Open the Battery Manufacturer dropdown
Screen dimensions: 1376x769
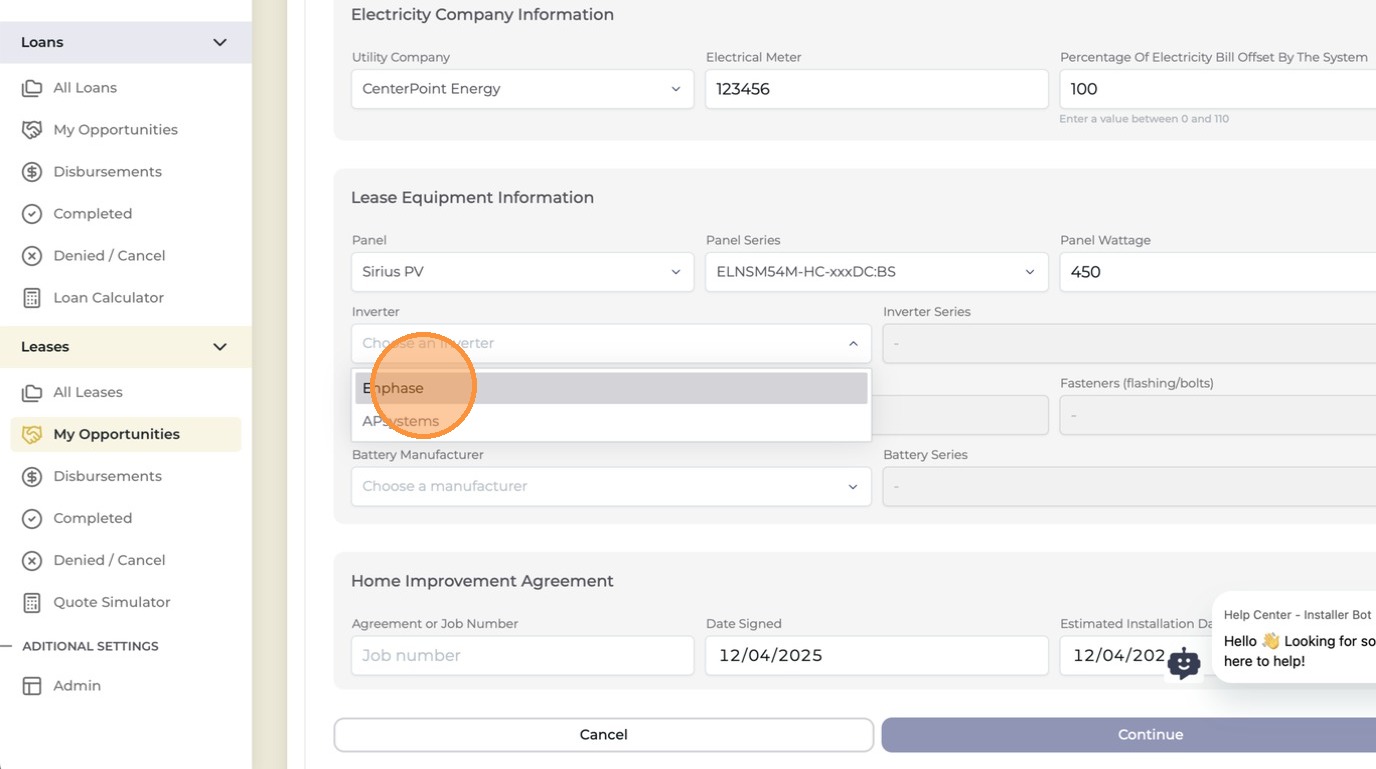point(611,486)
